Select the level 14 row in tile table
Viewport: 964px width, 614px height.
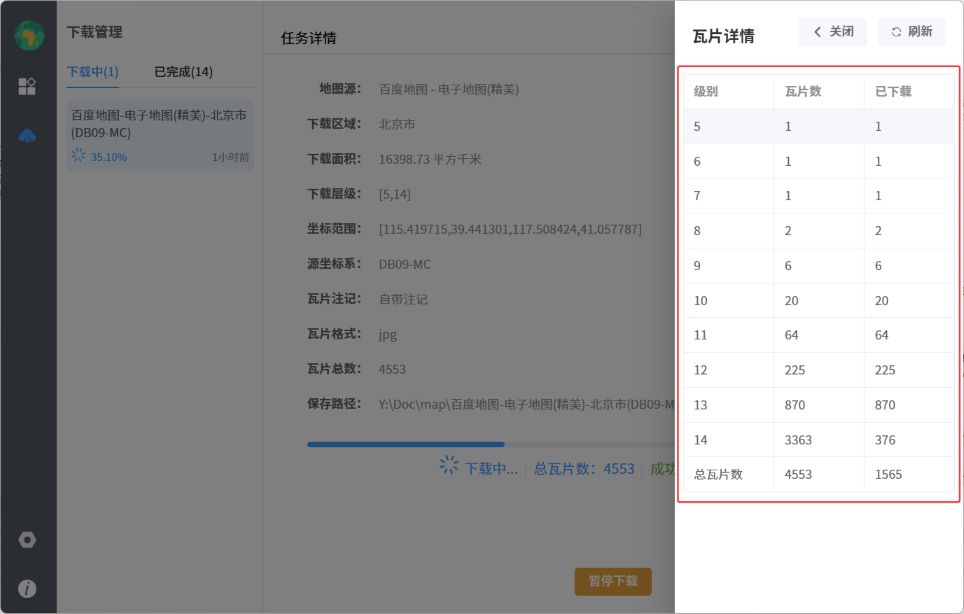coord(818,440)
